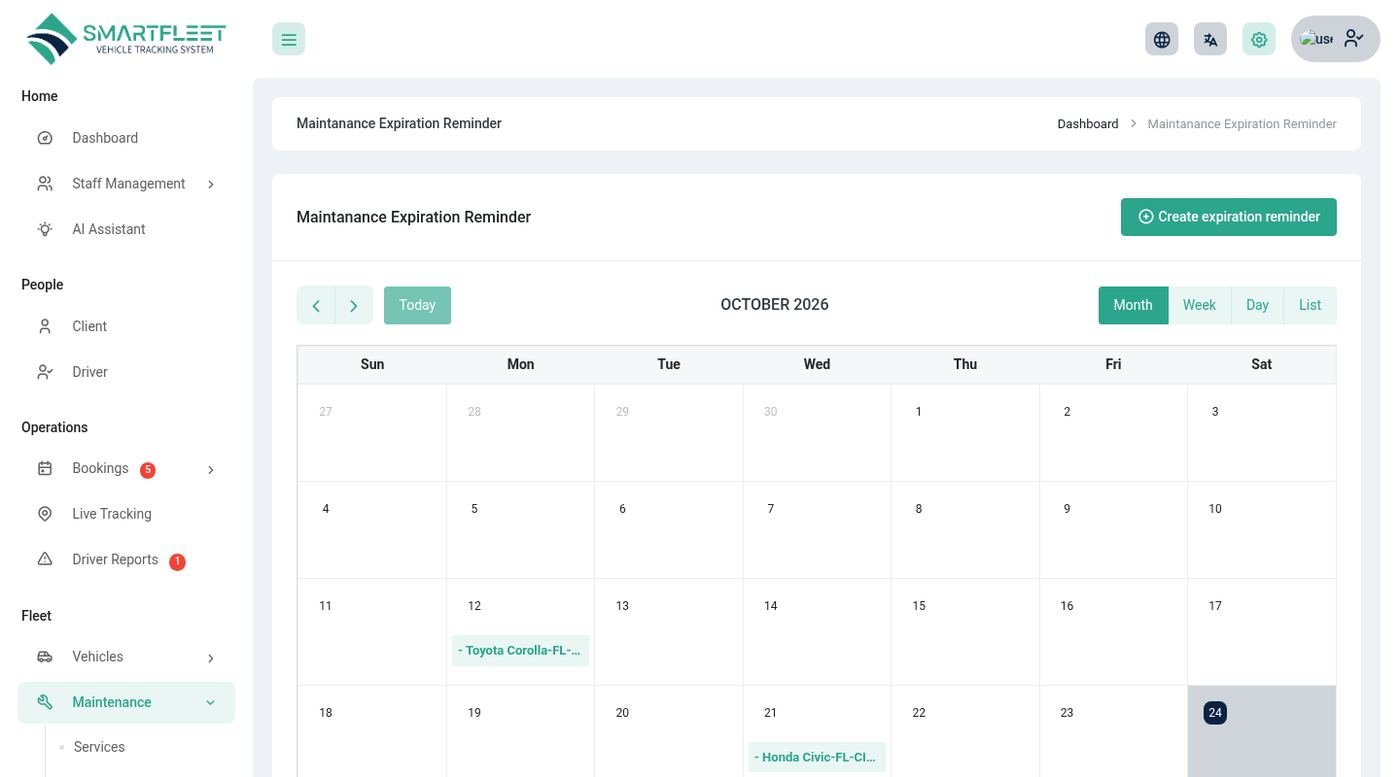Click date number 18
The height and width of the screenshot is (777, 1400).
(x=325, y=713)
